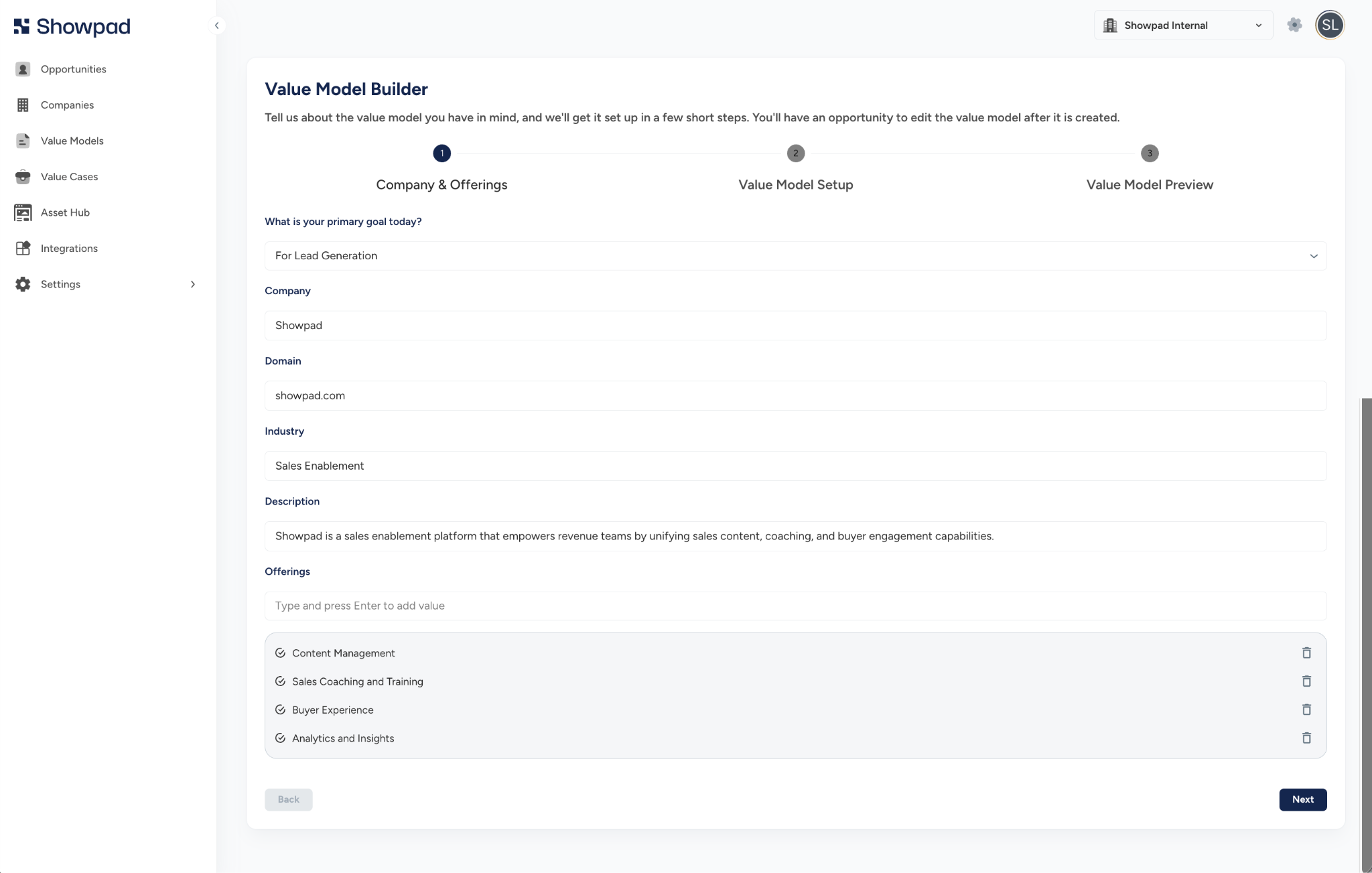Expand the Settings submenu arrow

(x=193, y=284)
